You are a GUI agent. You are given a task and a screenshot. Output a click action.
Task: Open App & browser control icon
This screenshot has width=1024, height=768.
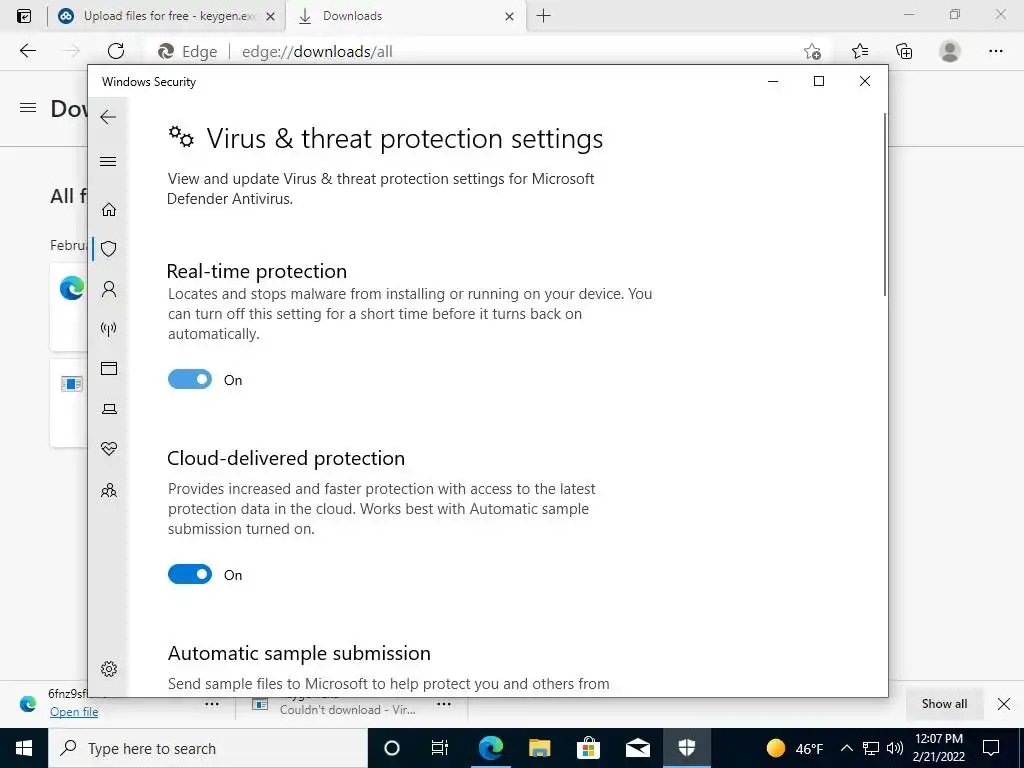click(109, 368)
